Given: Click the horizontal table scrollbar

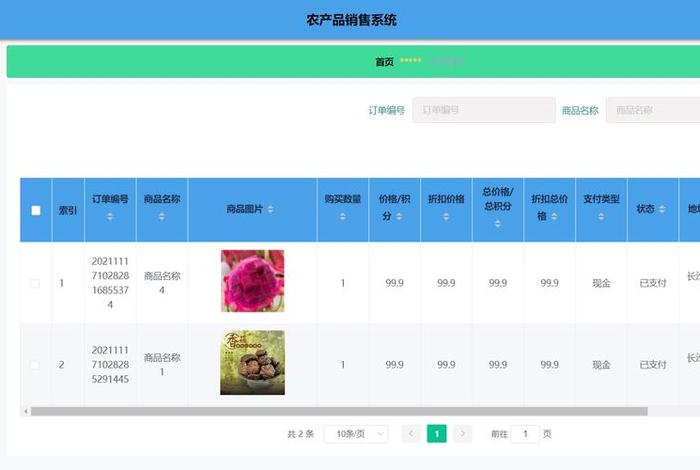Looking at the screenshot, I should 339,411.
